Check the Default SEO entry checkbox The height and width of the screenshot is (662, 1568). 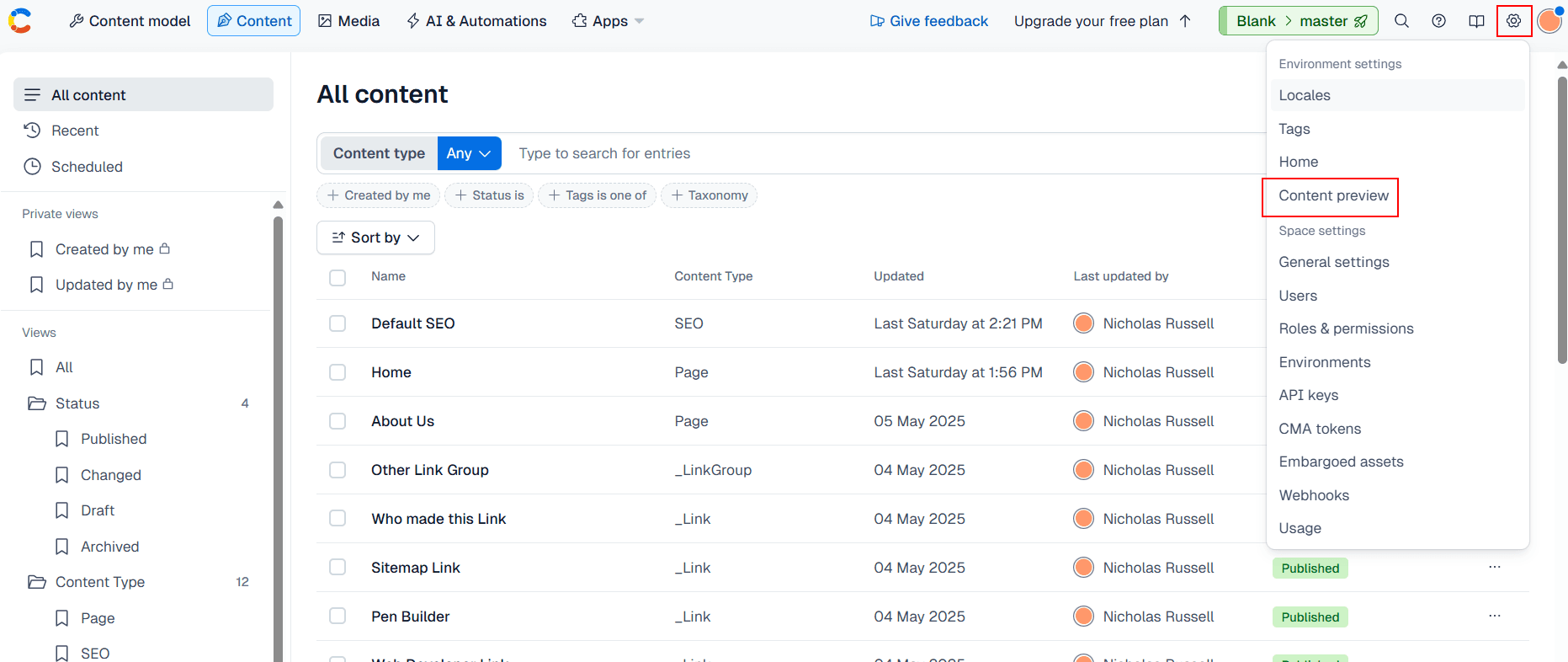[x=338, y=323]
